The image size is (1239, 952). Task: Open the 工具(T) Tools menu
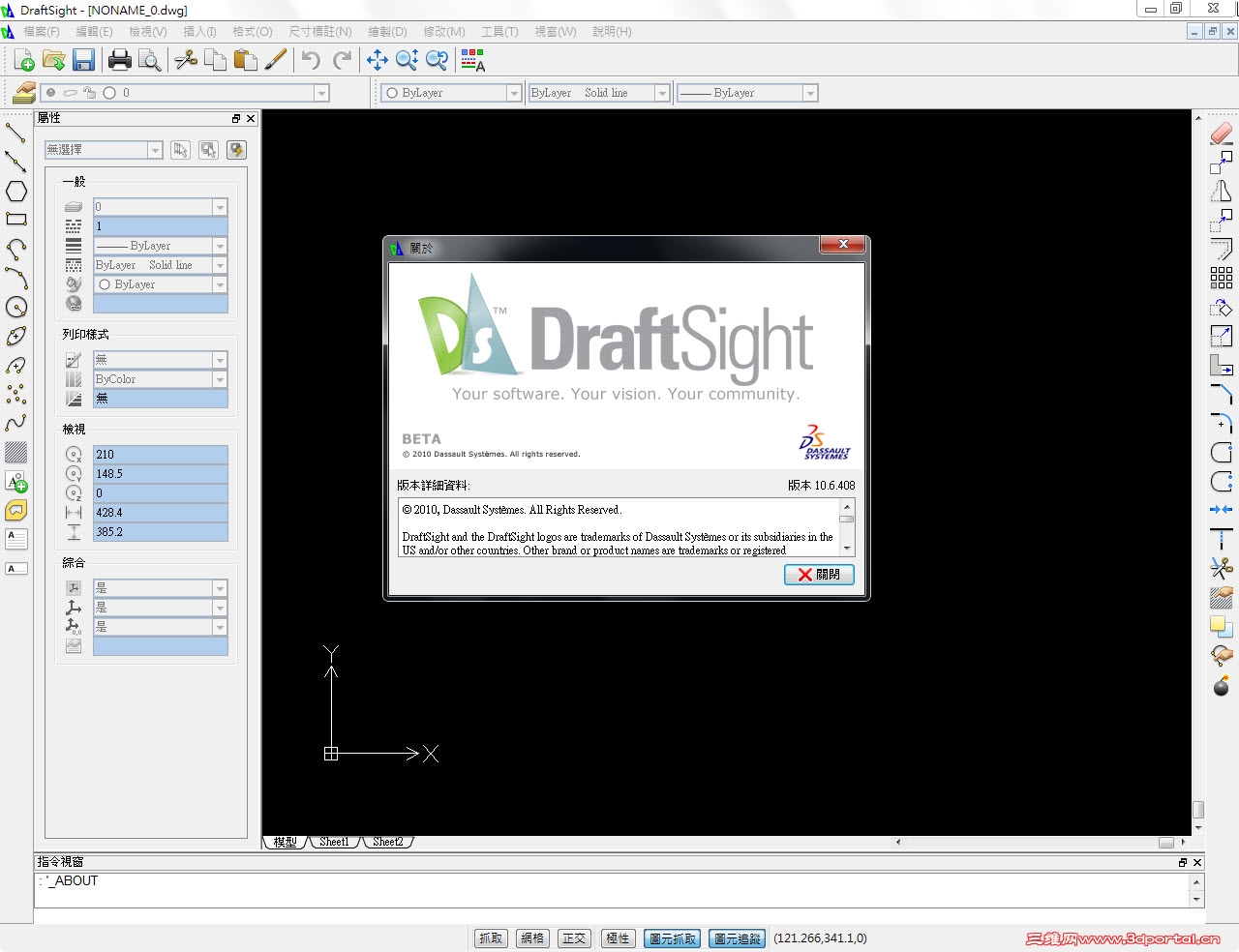[499, 32]
